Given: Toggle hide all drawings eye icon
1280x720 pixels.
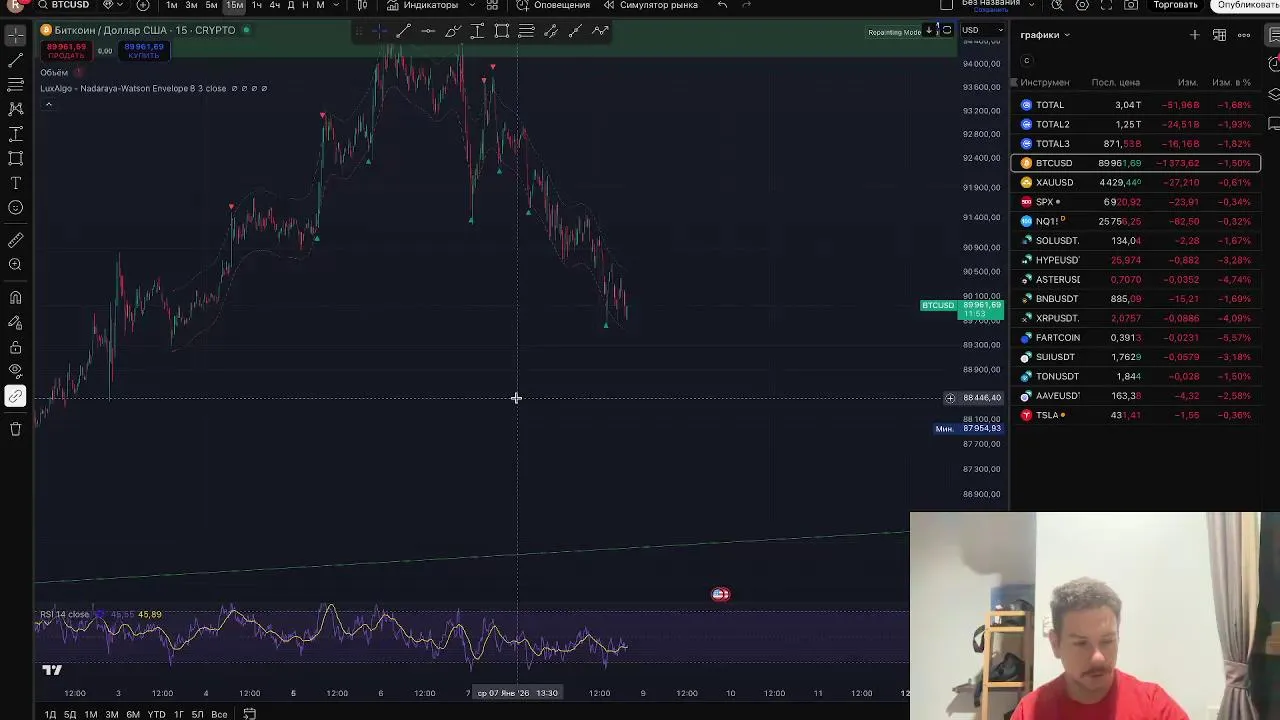Looking at the screenshot, I should tap(15, 372).
